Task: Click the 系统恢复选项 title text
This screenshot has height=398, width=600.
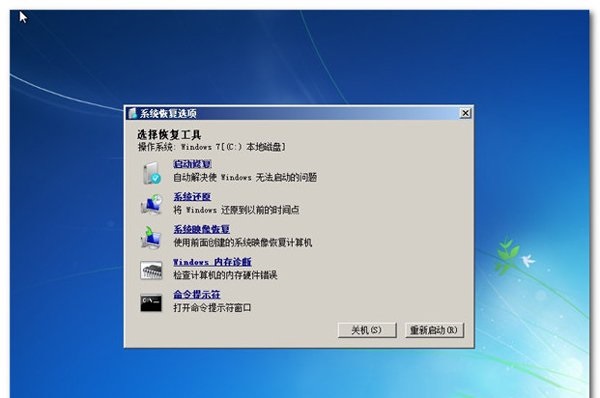Action: pyautogui.click(x=168, y=114)
